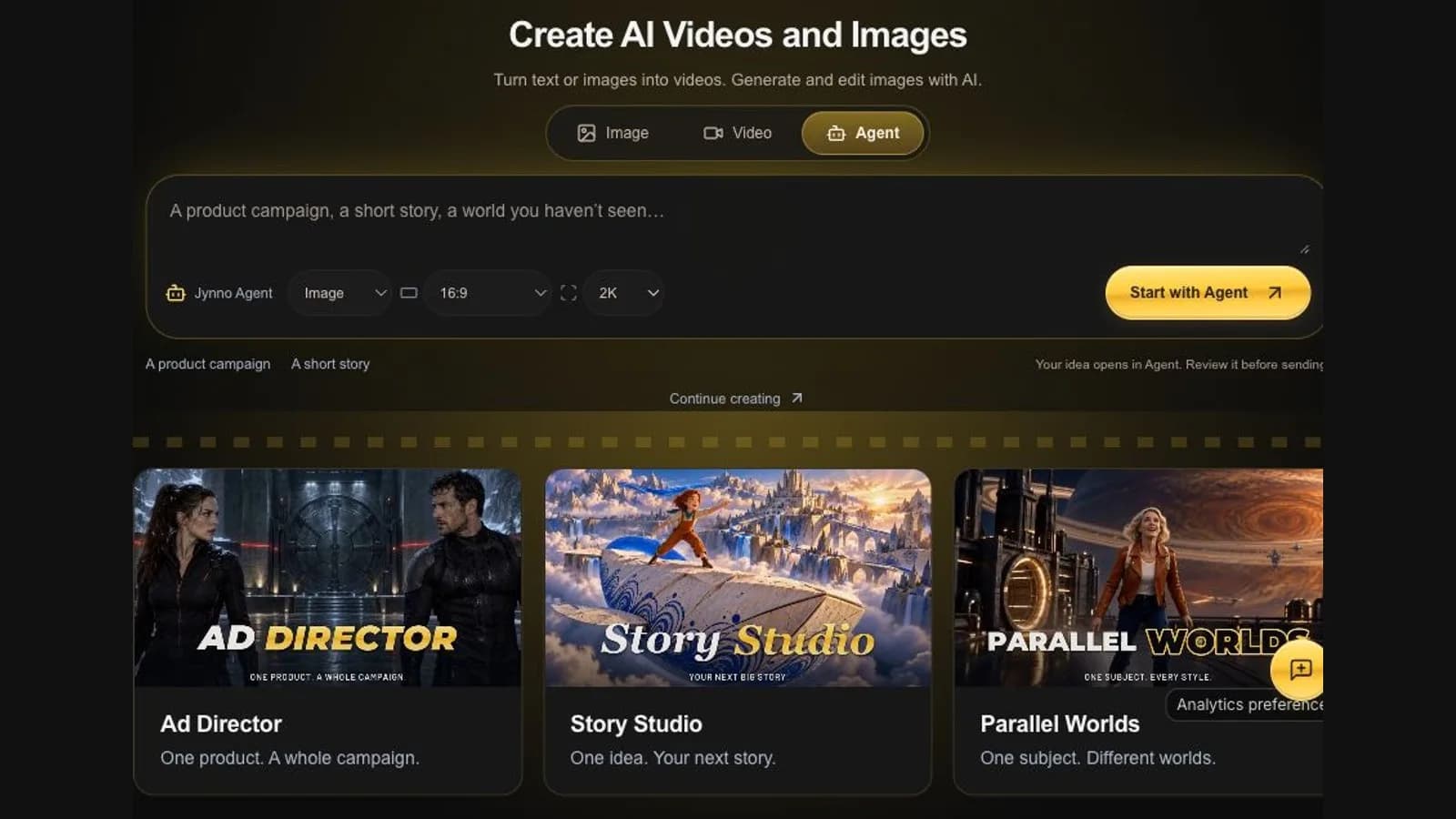Switch to the Video mode tab

(737, 133)
